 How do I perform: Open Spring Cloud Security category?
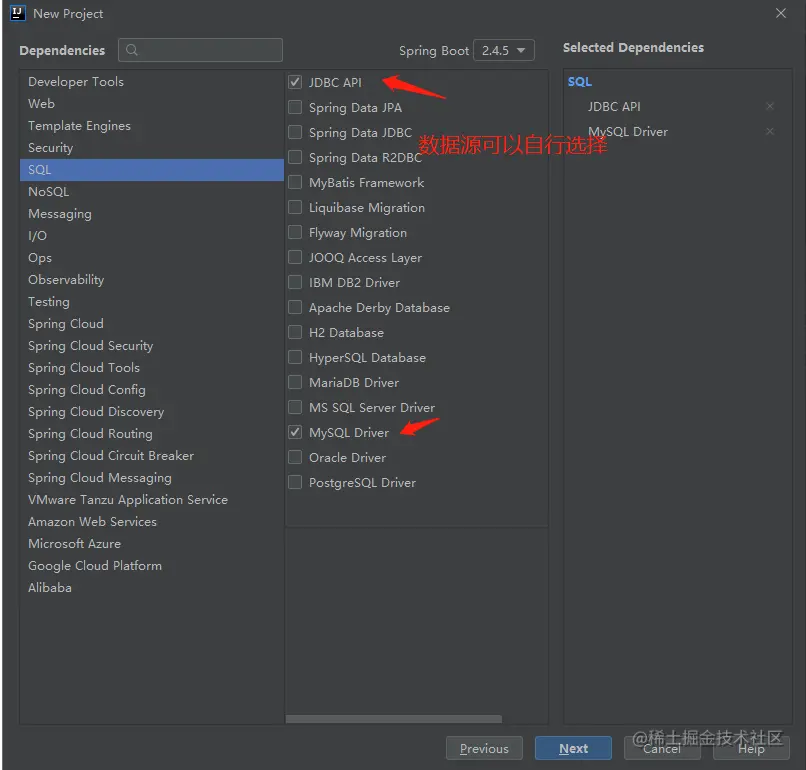(x=152, y=346)
